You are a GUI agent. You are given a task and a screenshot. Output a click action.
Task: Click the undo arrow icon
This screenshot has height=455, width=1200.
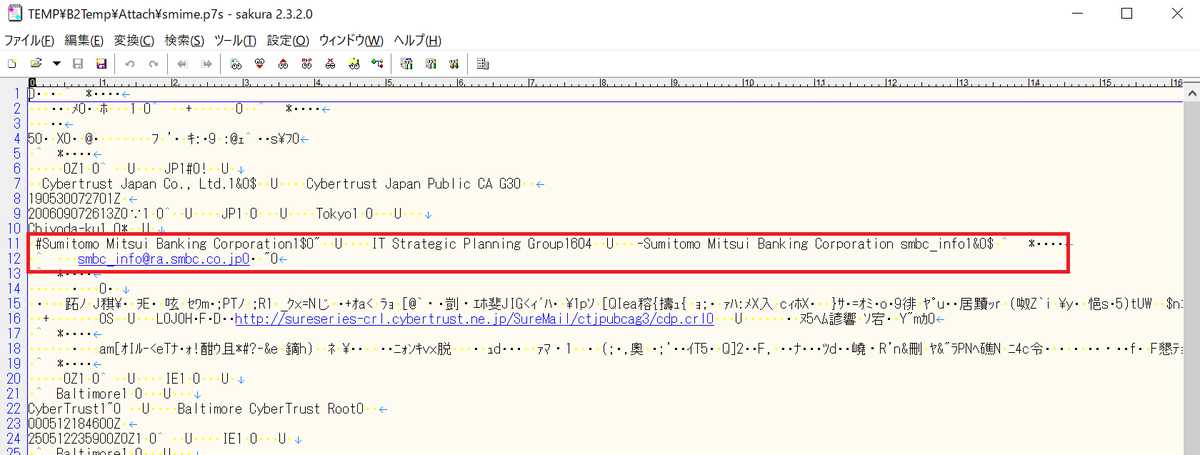pyautogui.click(x=130, y=63)
